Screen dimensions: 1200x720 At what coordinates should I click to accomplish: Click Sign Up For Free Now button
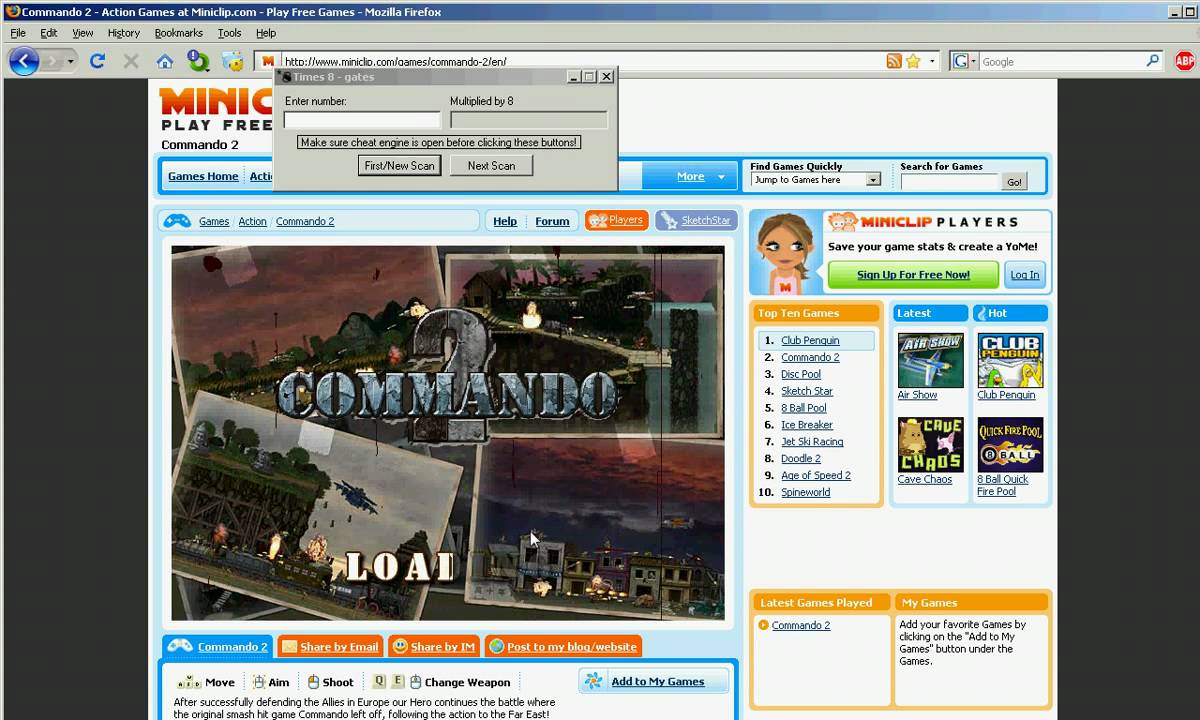(913, 275)
